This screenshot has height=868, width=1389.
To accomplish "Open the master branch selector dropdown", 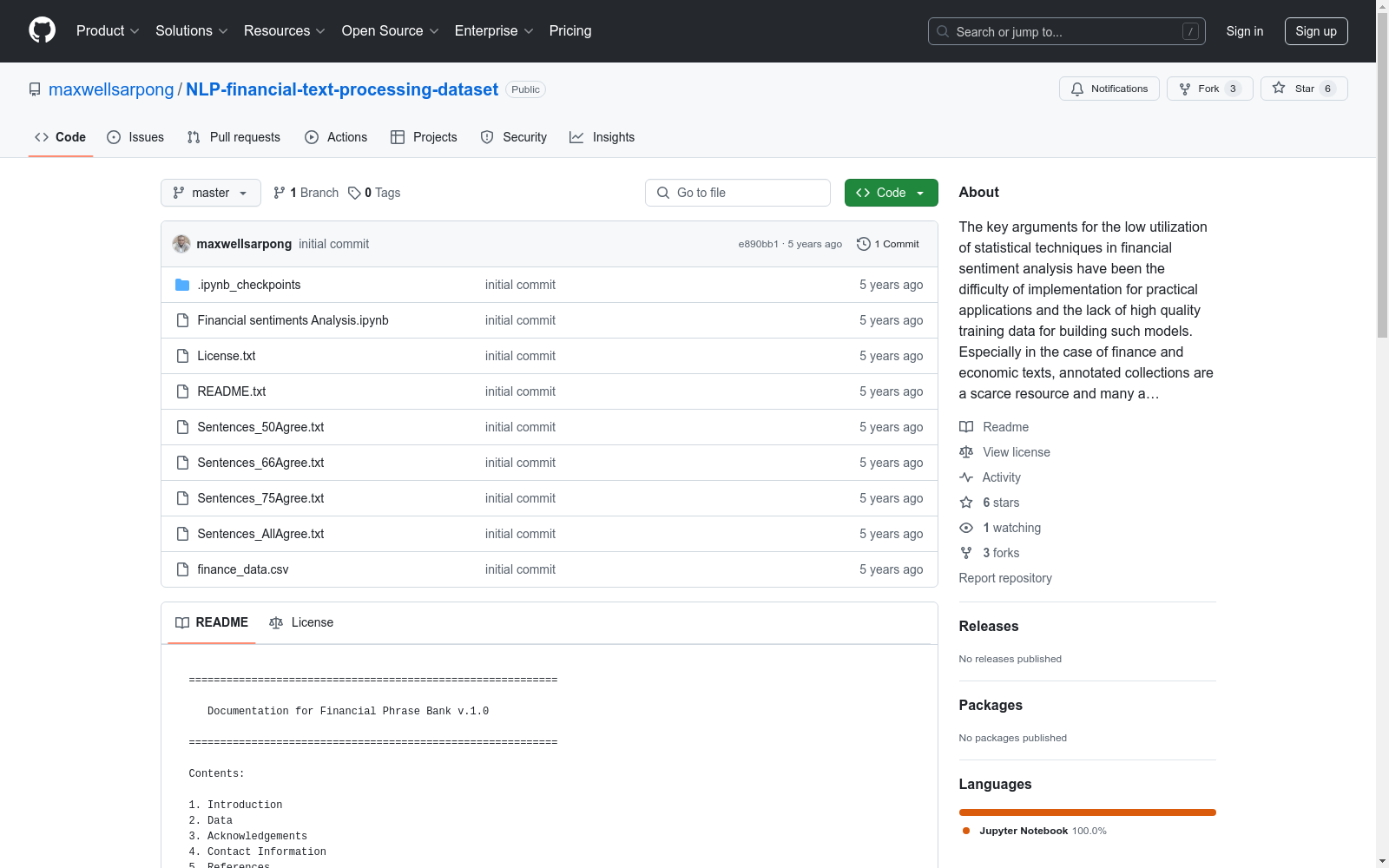I will [211, 193].
